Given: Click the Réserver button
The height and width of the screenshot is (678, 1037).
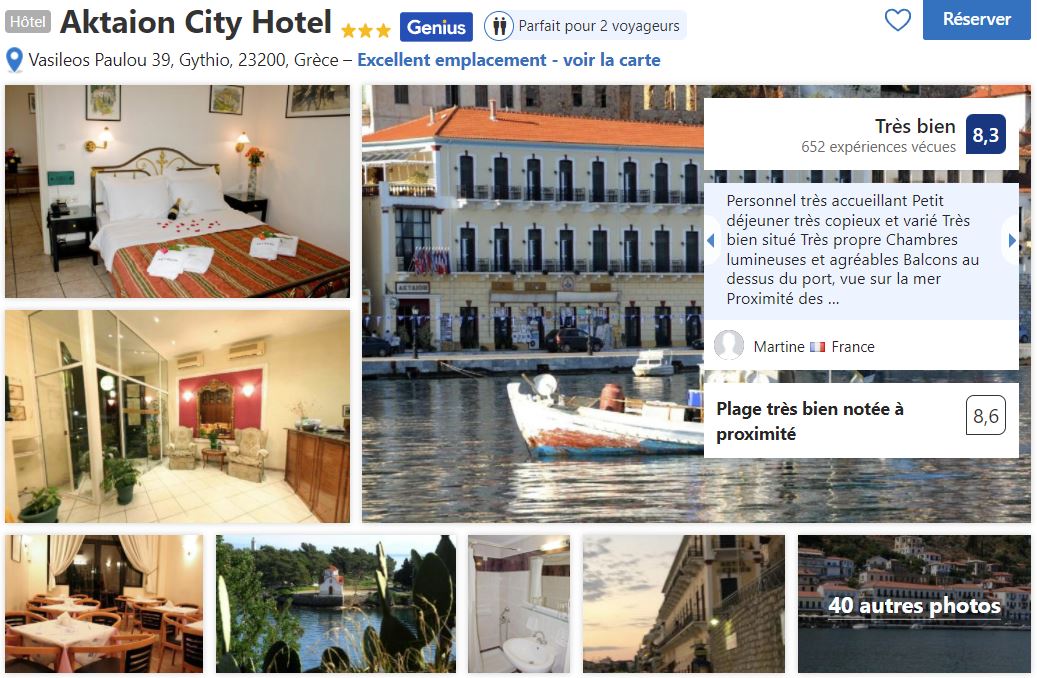Looking at the screenshot, I should click(977, 20).
